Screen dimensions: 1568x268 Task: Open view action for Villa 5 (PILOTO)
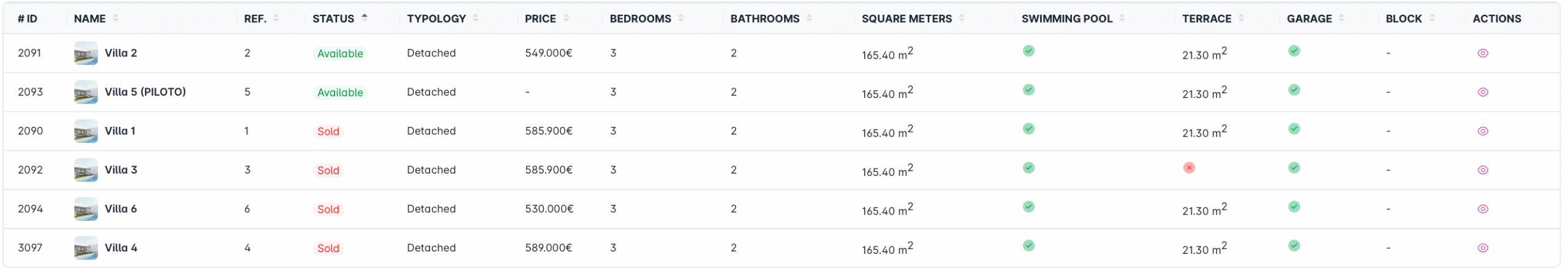point(1482,92)
